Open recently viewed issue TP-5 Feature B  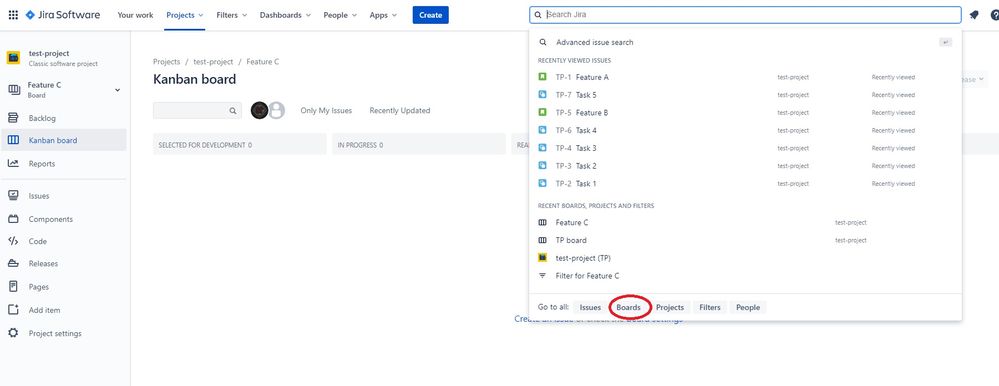coord(745,113)
